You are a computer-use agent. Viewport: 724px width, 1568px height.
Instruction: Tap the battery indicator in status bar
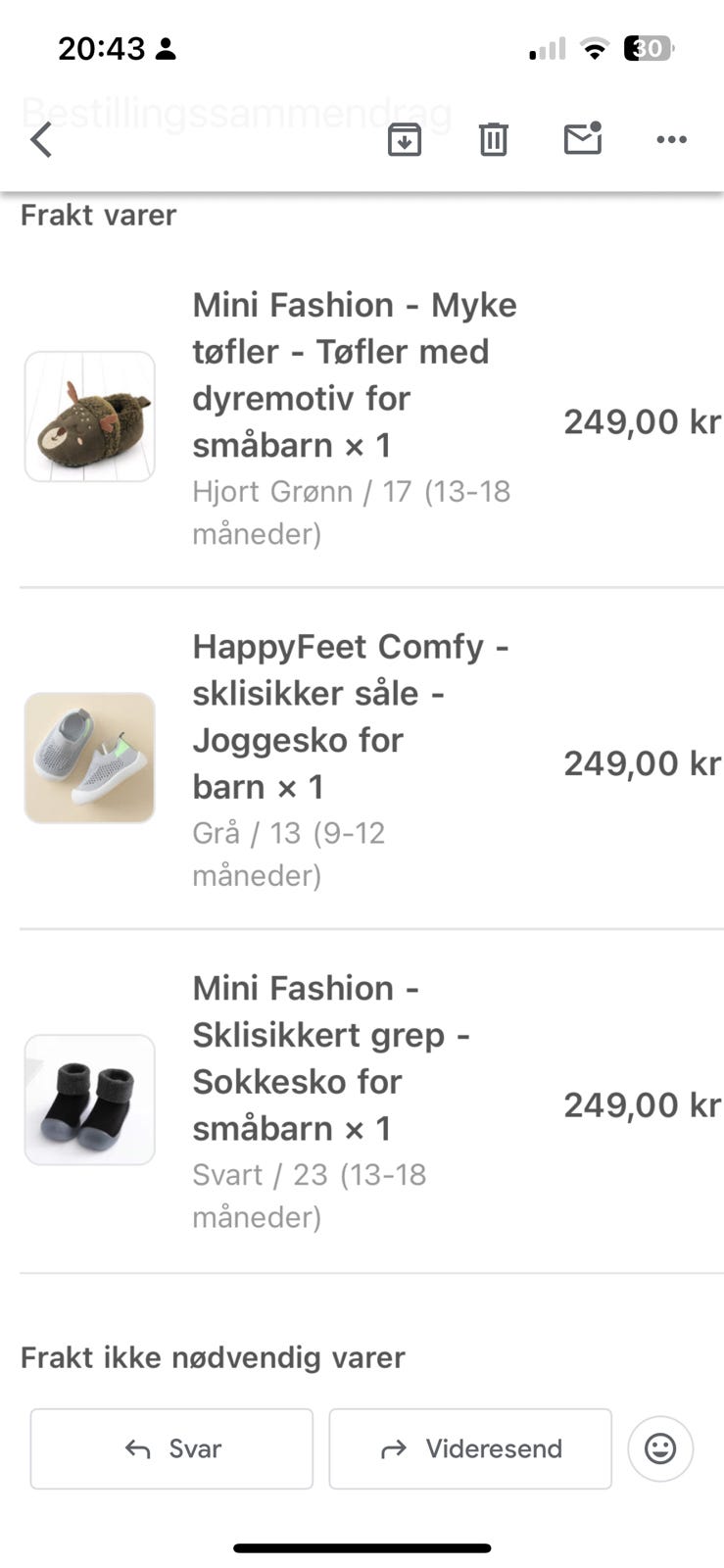point(649,48)
